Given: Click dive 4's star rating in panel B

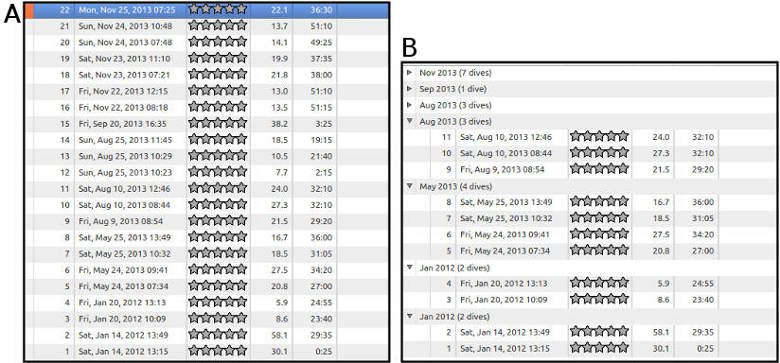Looking at the screenshot, I should [600, 283].
